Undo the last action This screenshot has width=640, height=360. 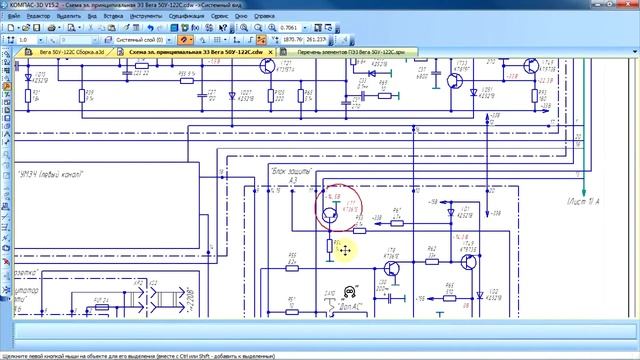[x=150, y=28]
